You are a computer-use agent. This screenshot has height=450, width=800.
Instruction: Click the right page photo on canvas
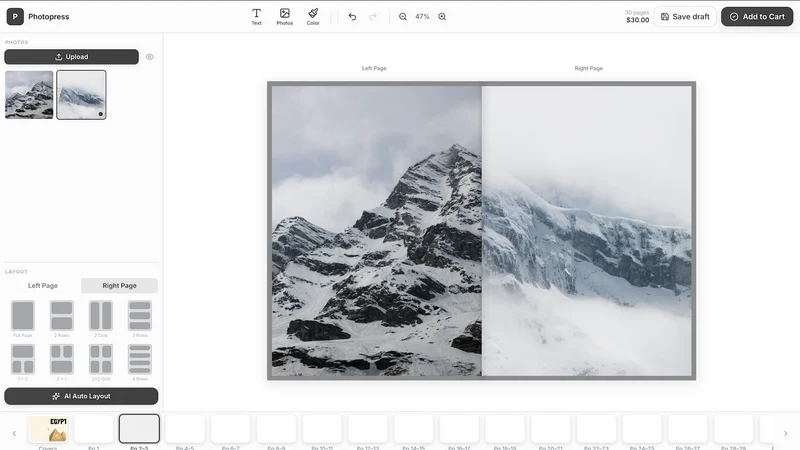coord(587,231)
